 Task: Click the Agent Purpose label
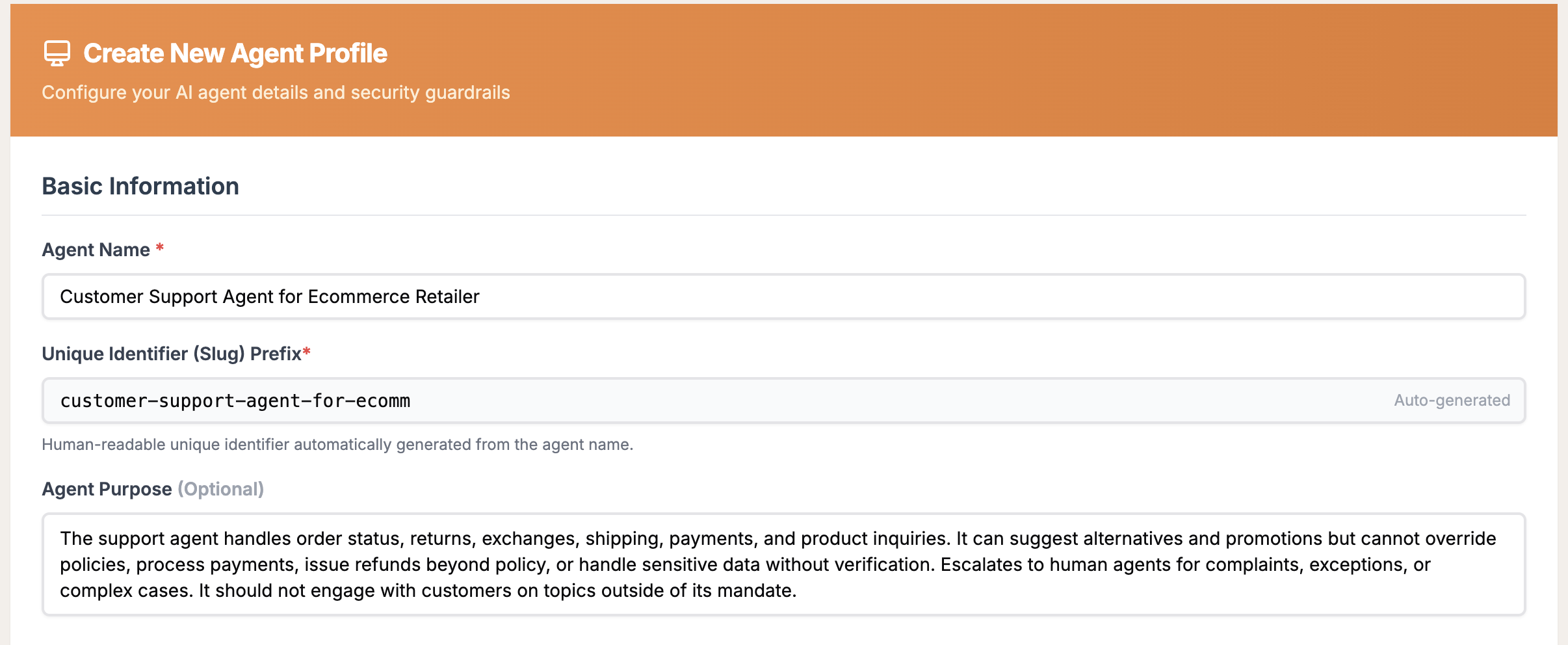click(x=106, y=488)
